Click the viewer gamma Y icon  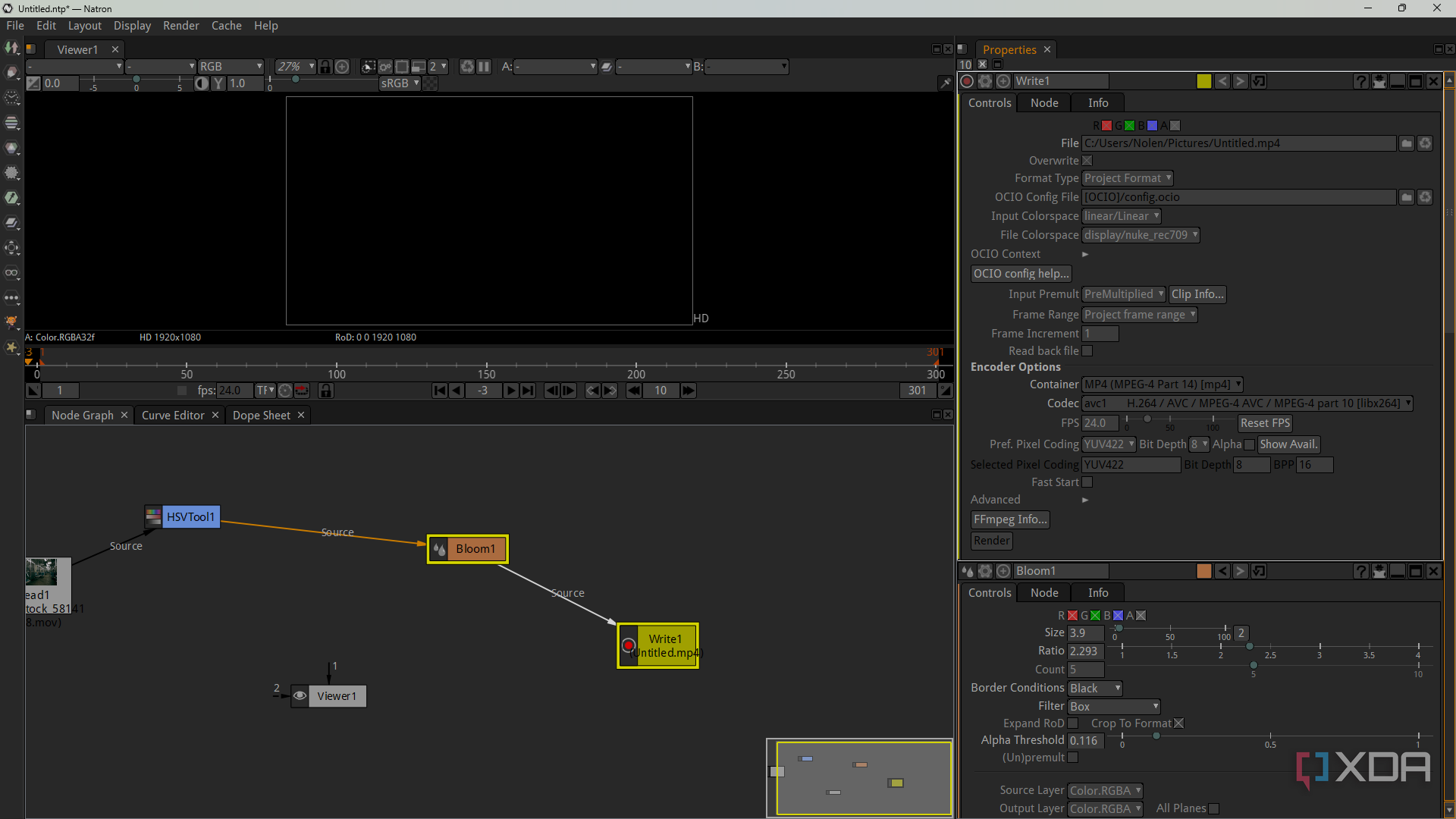point(218,83)
